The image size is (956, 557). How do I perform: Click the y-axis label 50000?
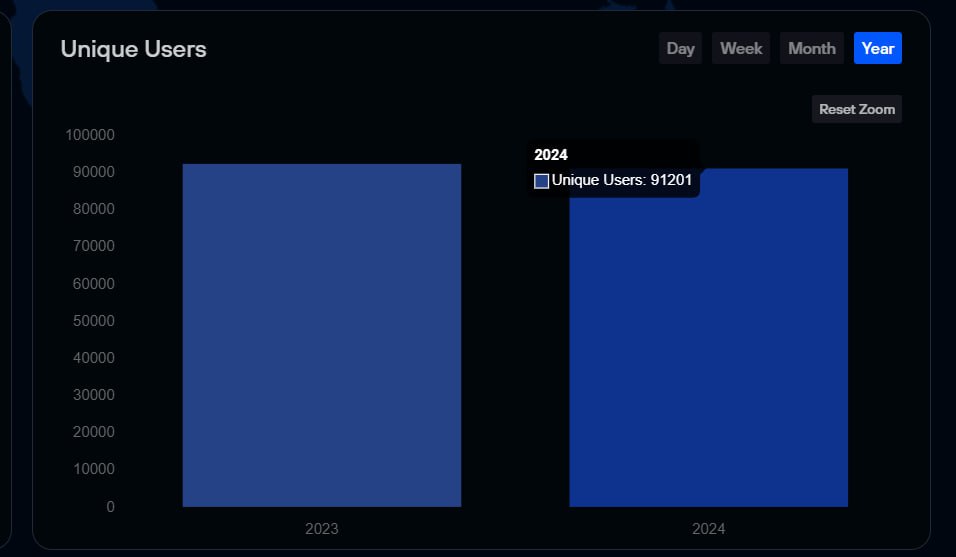(93, 321)
